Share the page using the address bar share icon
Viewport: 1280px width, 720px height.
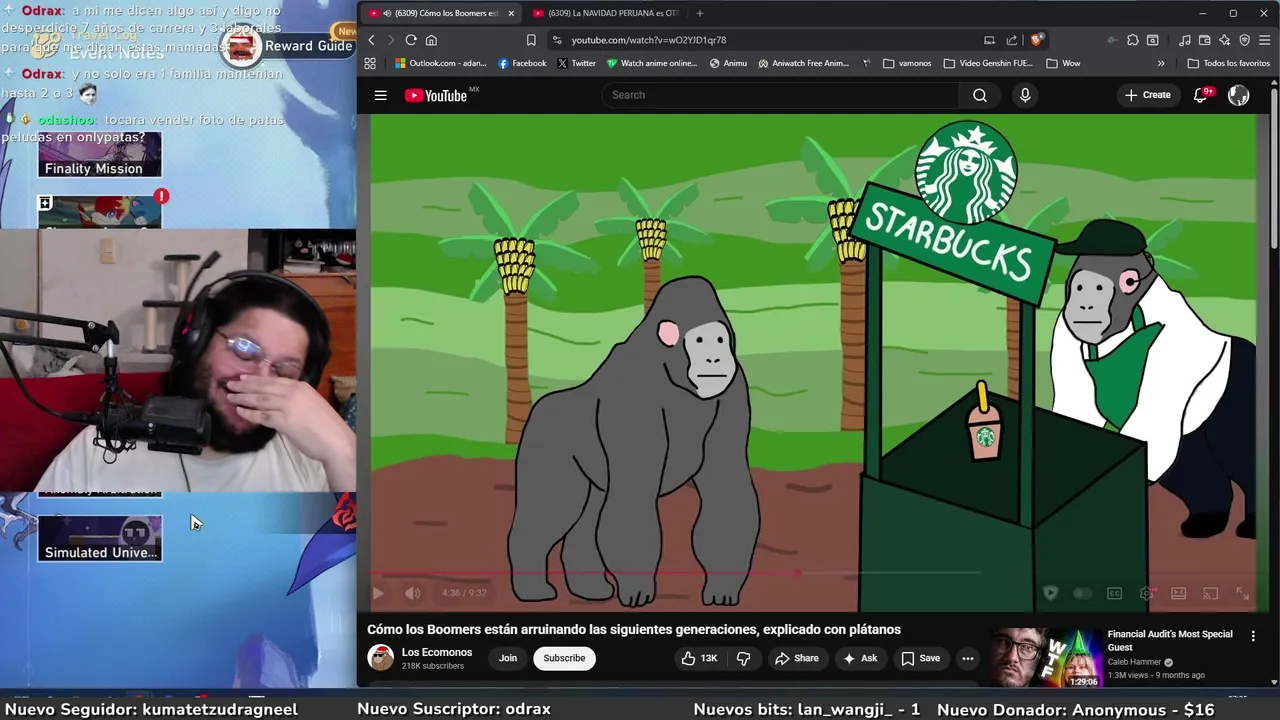click(1011, 40)
